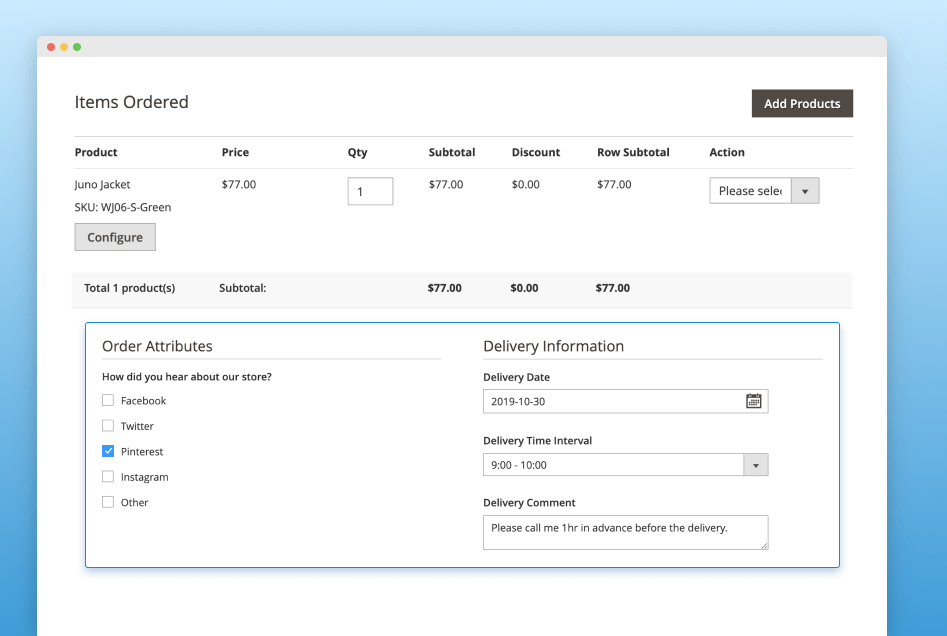Image resolution: width=947 pixels, height=636 pixels.
Task: Click the green maximize window dot
Action: [x=77, y=47]
